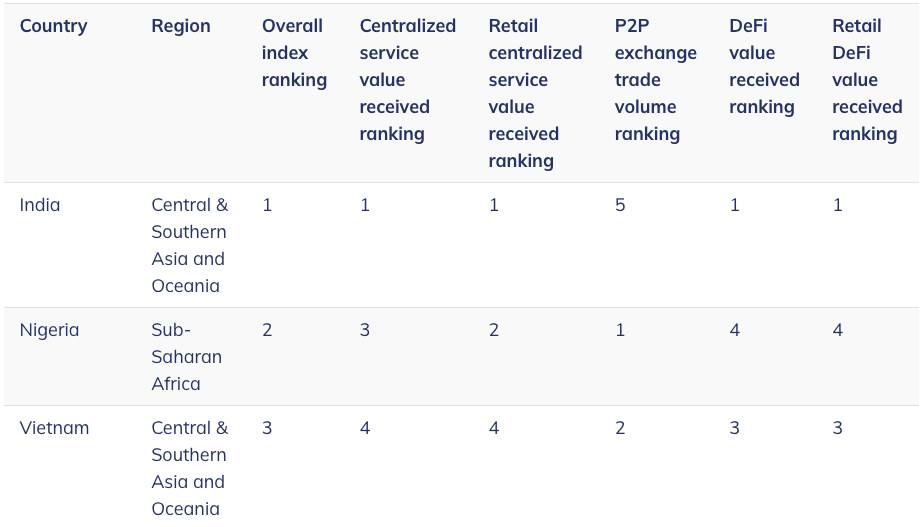This screenshot has width=923, height=527.
Task: Click the Retail DeFi value received header
Action: click(867, 79)
